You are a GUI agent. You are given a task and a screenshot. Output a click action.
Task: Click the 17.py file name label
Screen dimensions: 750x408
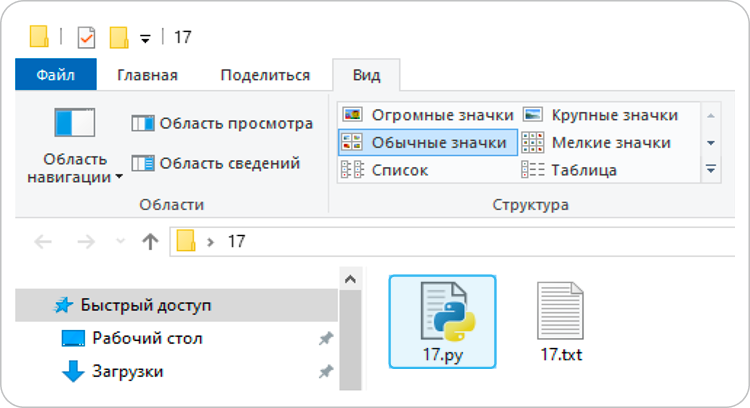pos(442,354)
